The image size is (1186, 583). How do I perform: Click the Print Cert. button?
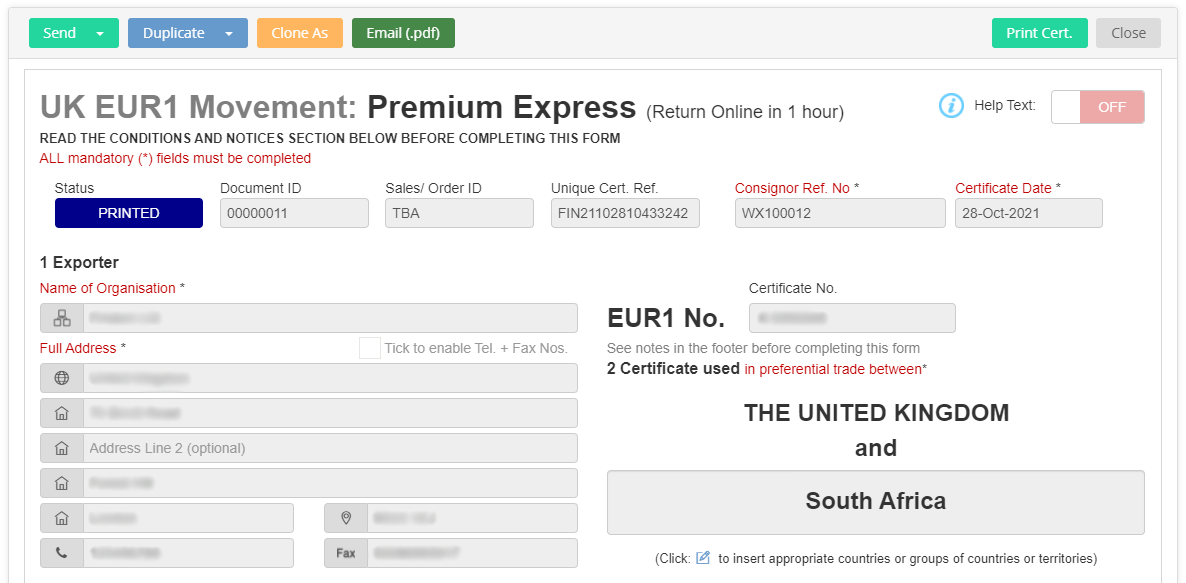(1039, 33)
